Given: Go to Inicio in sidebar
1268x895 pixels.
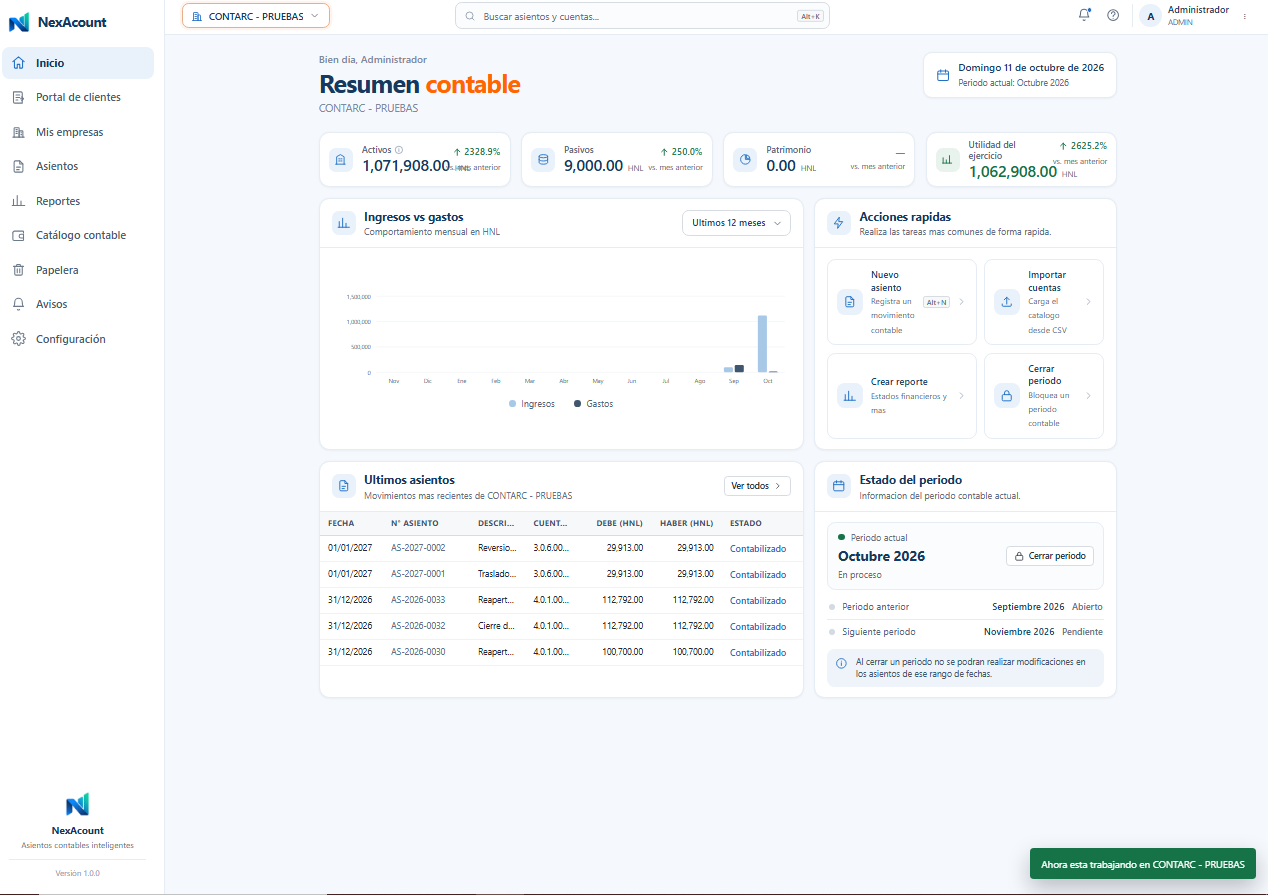Looking at the screenshot, I should pos(78,63).
